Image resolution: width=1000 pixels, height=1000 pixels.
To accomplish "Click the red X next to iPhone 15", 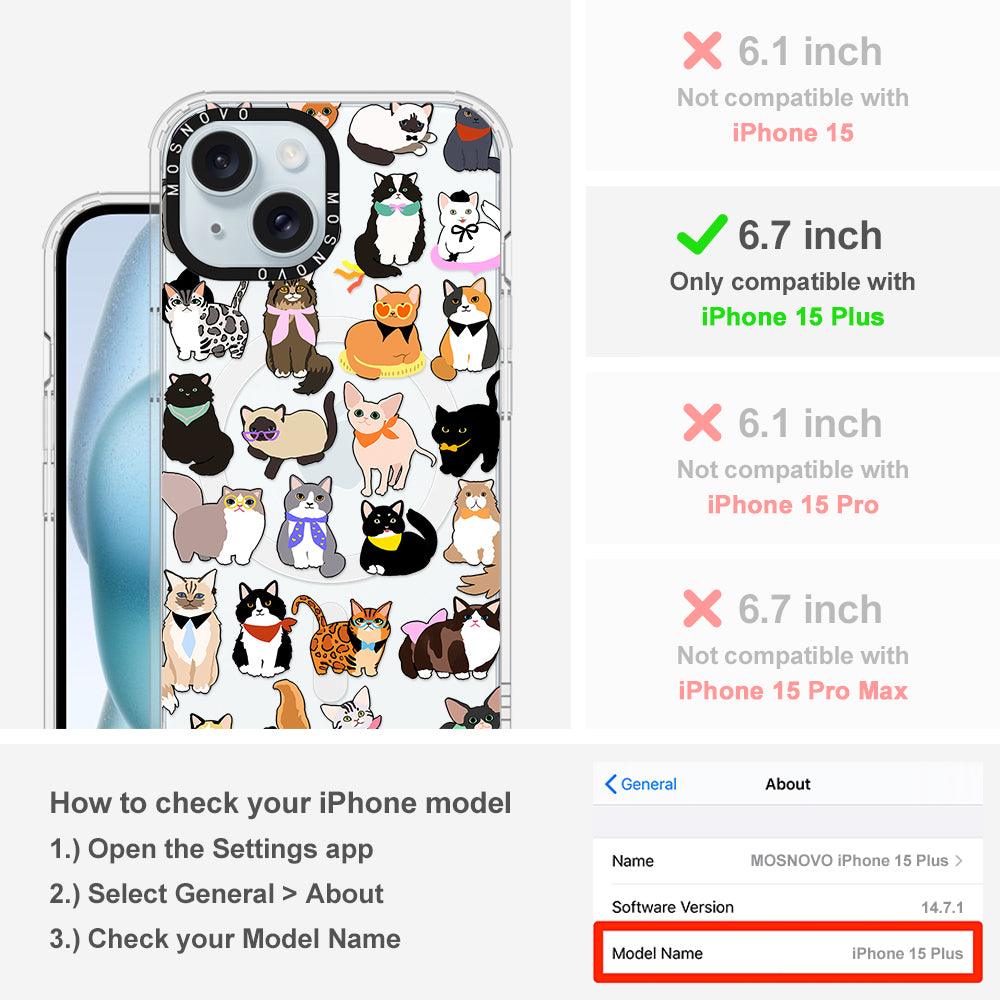I will (702, 50).
